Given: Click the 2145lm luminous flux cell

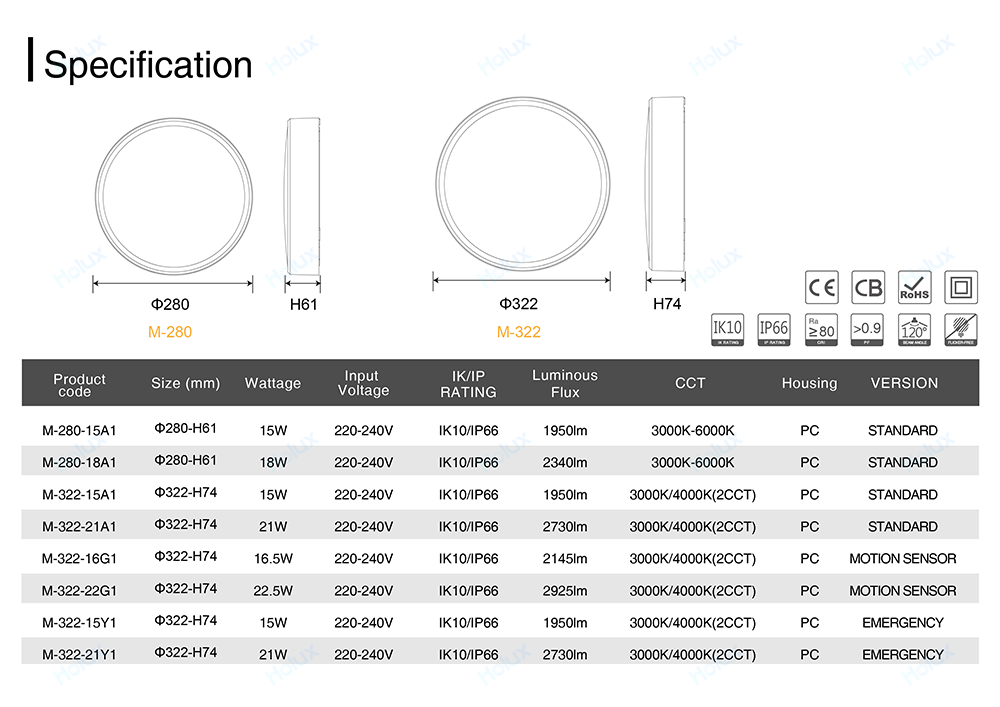Looking at the screenshot, I should pos(565,559).
